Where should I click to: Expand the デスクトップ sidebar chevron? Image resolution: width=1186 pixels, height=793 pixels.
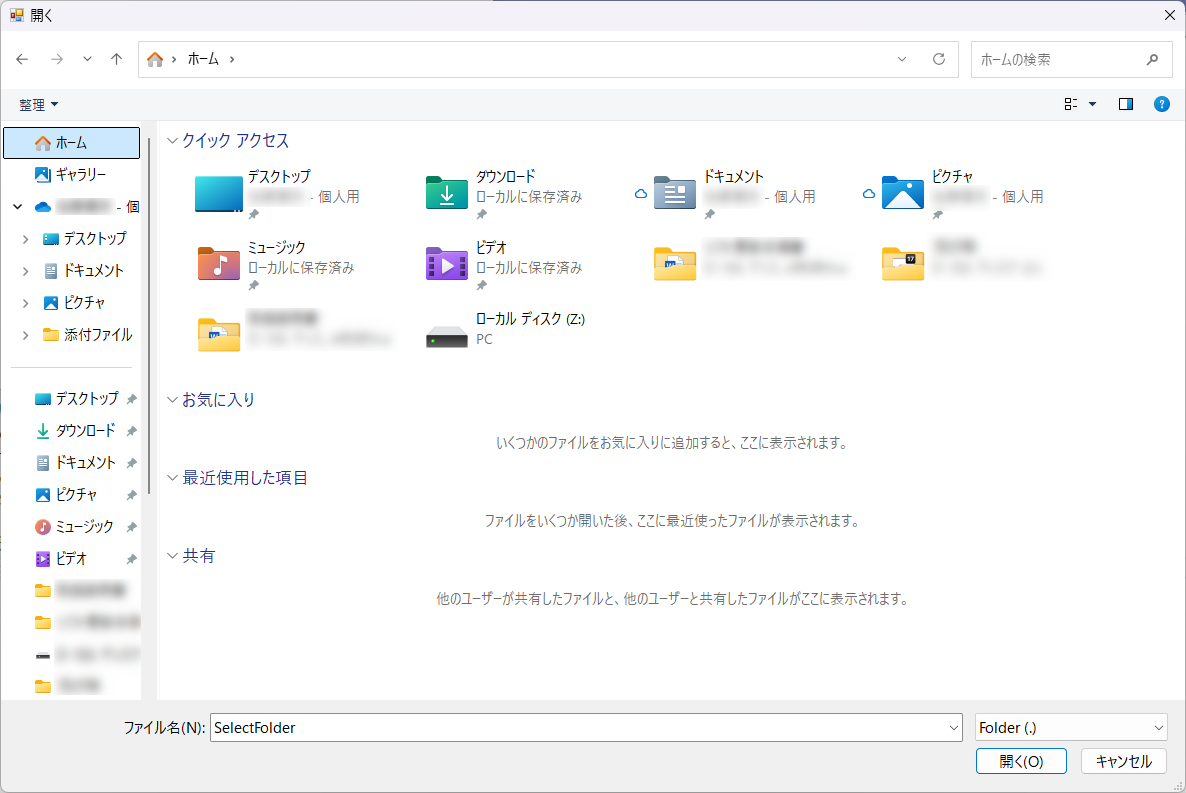click(x=25, y=238)
